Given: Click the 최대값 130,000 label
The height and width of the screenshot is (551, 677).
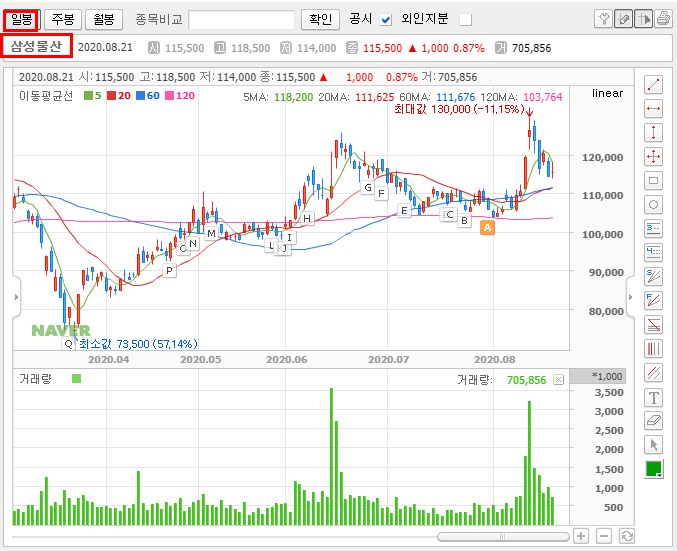Looking at the screenshot, I should 459,109.
